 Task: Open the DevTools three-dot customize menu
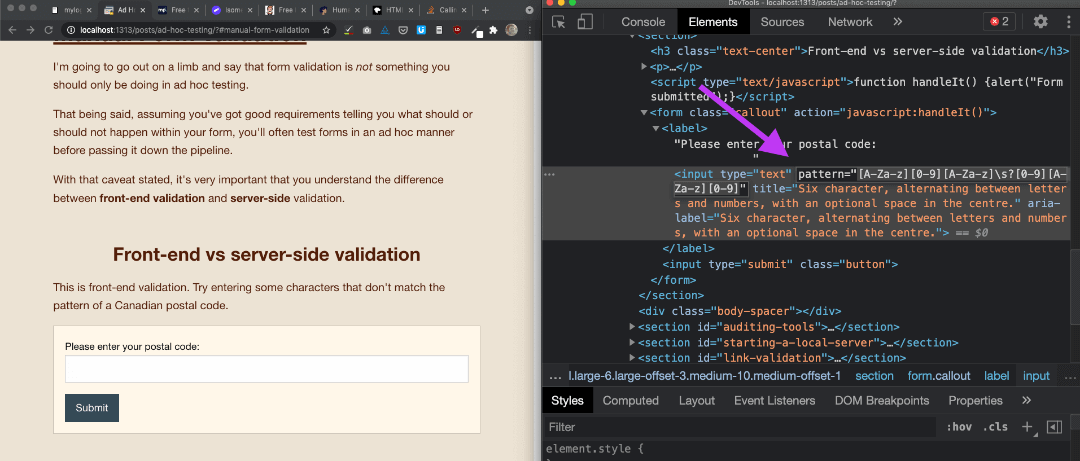tap(1066, 21)
